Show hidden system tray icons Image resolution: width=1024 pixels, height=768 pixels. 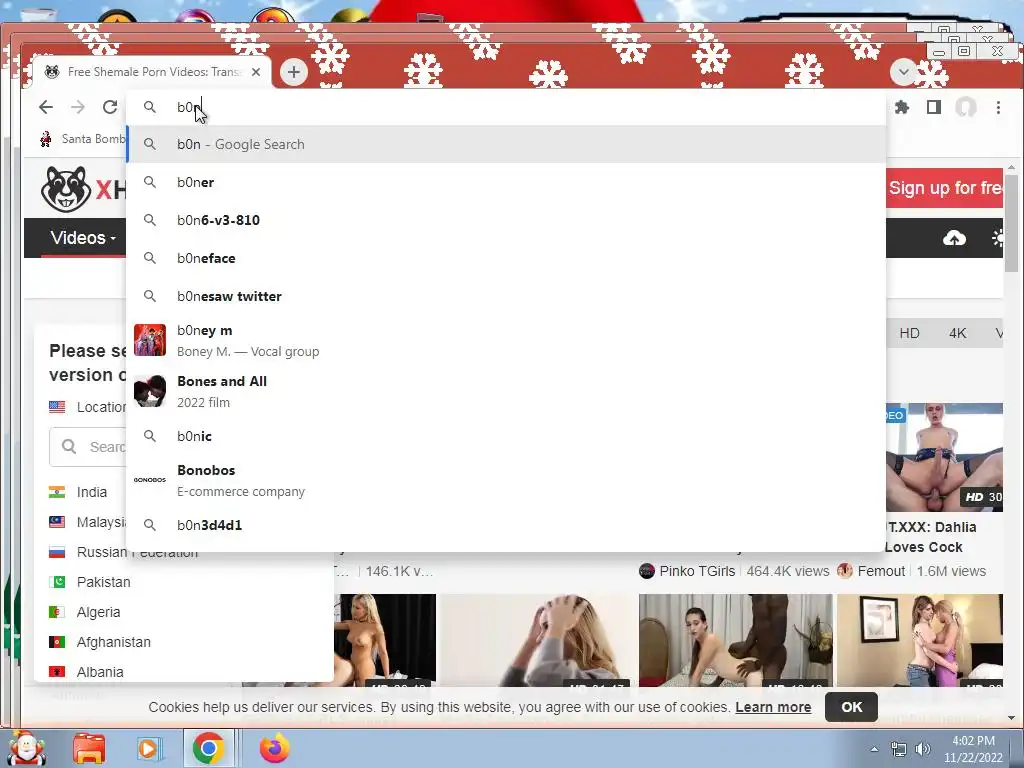874,749
